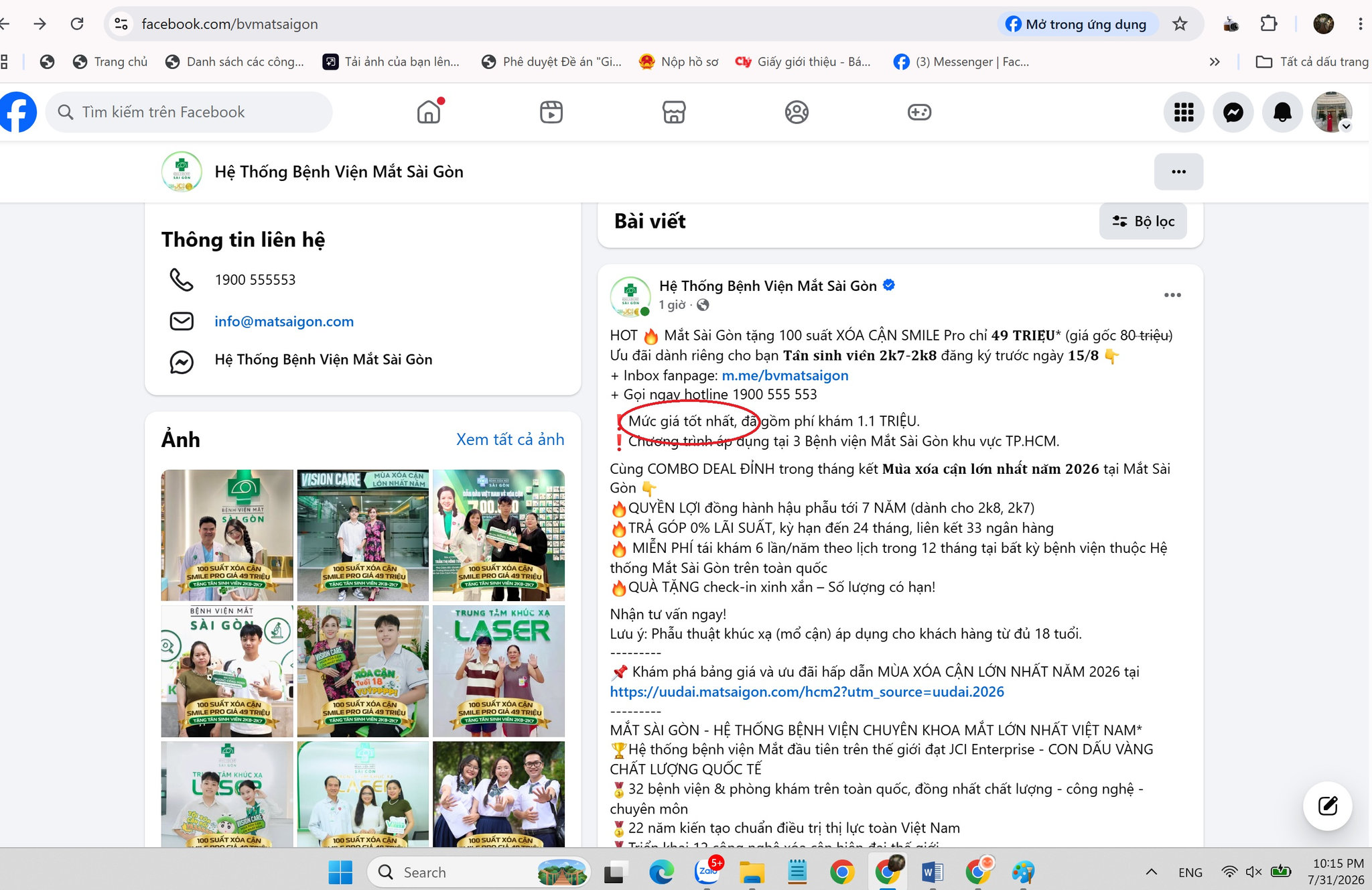Open first photo with doctor and girl

227,535
